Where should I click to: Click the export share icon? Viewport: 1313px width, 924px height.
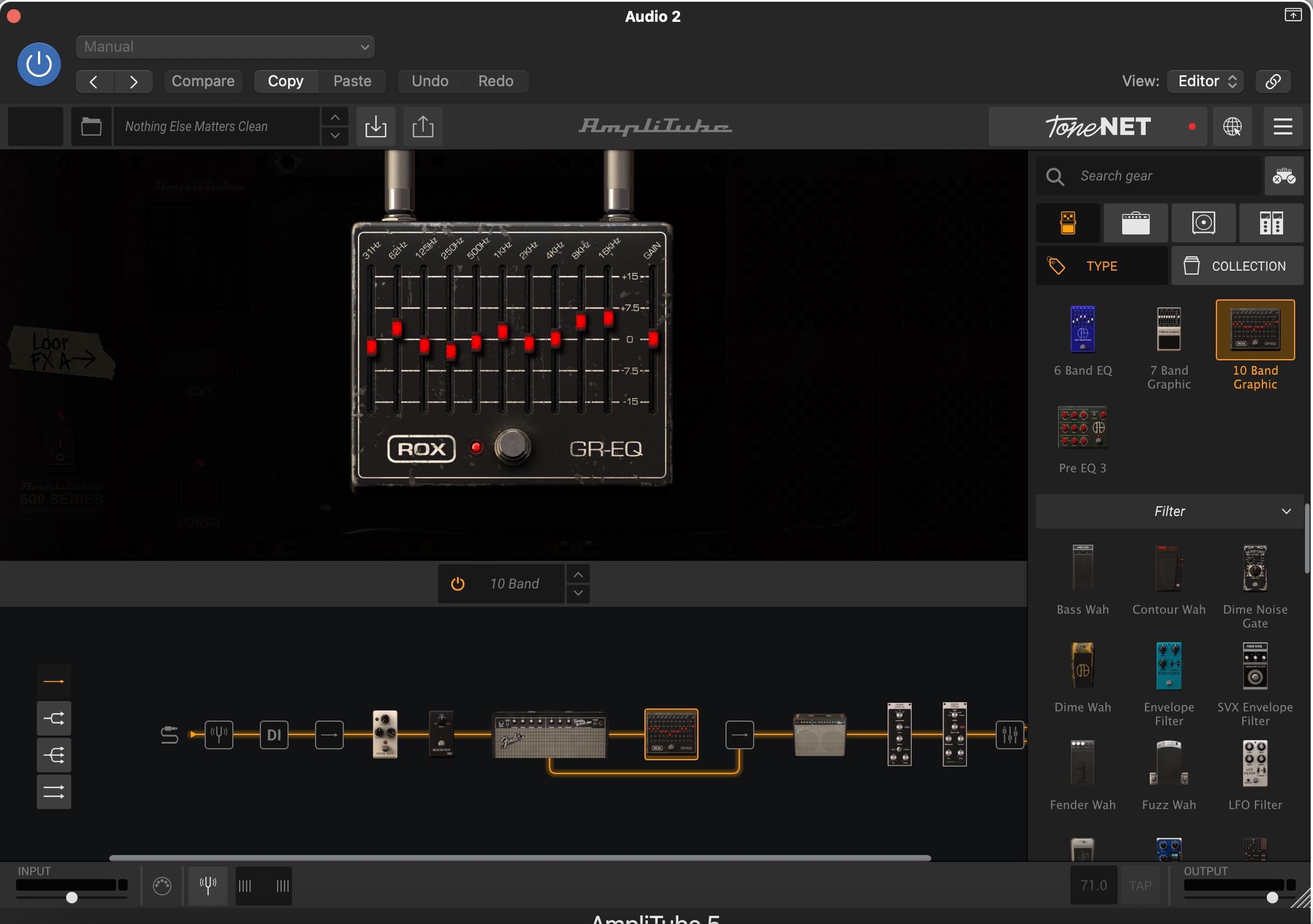423,126
